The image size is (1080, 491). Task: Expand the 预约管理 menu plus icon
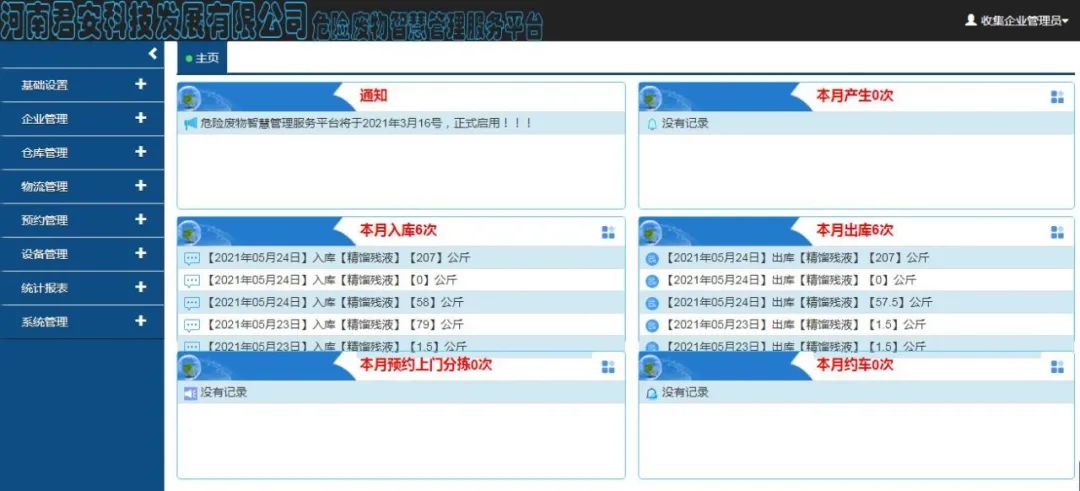pos(141,219)
